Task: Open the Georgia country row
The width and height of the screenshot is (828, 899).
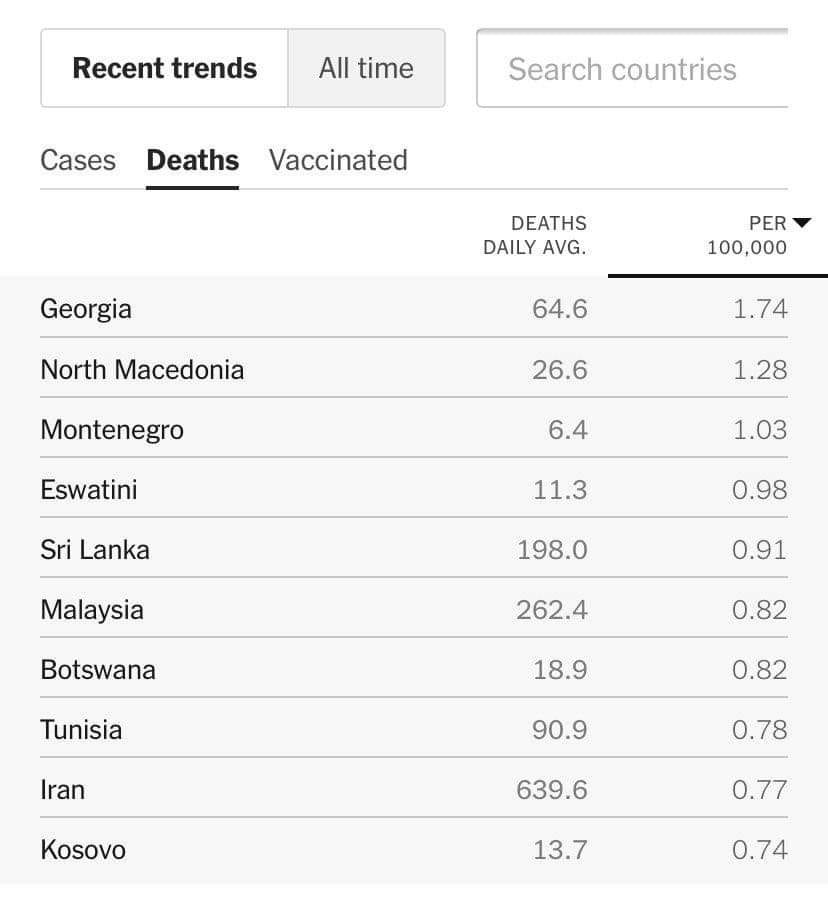Action: click(x=414, y=308)
